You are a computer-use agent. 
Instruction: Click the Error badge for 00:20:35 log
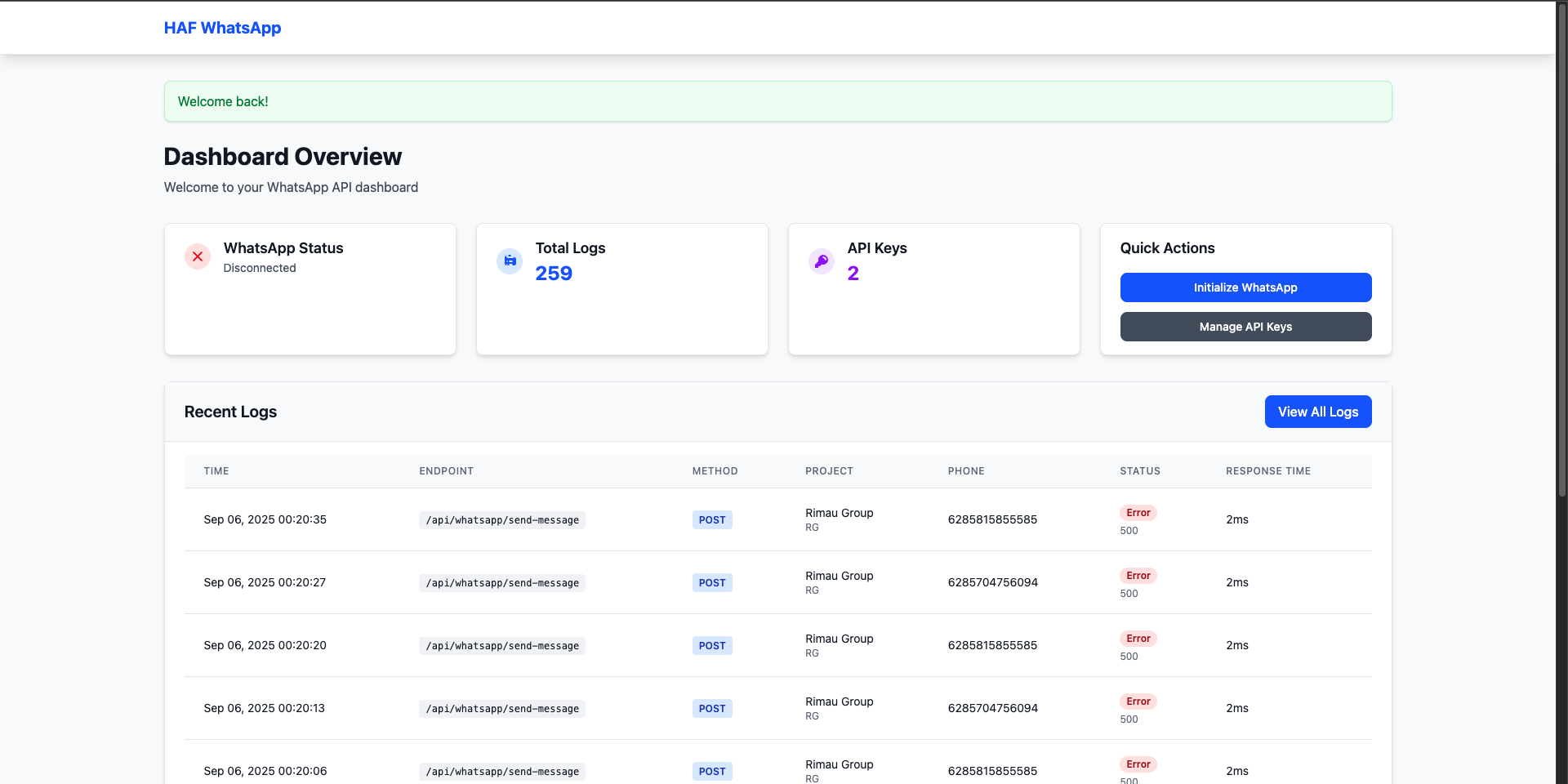click(1138, 513)
